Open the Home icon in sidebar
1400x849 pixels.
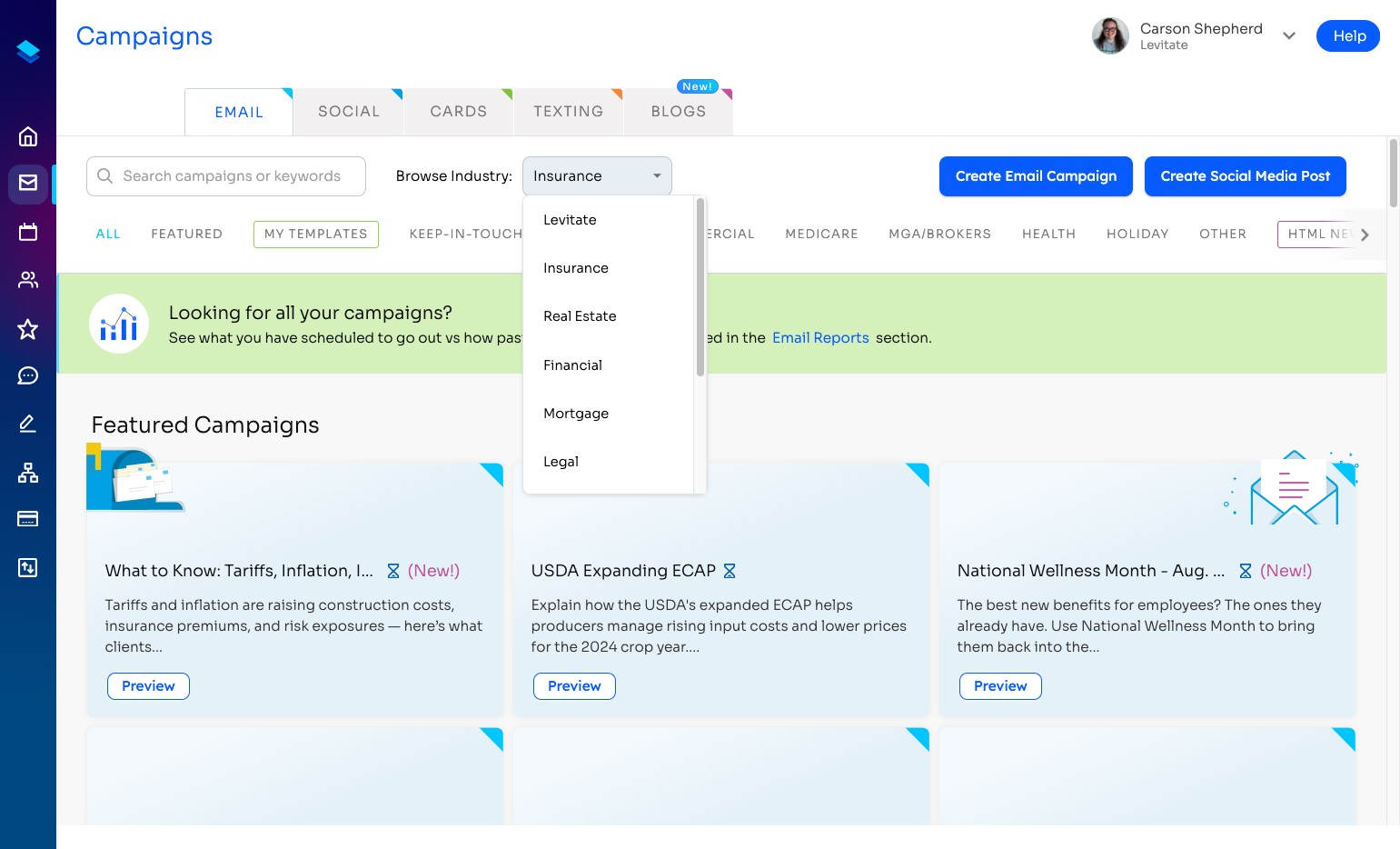[28, 136]
